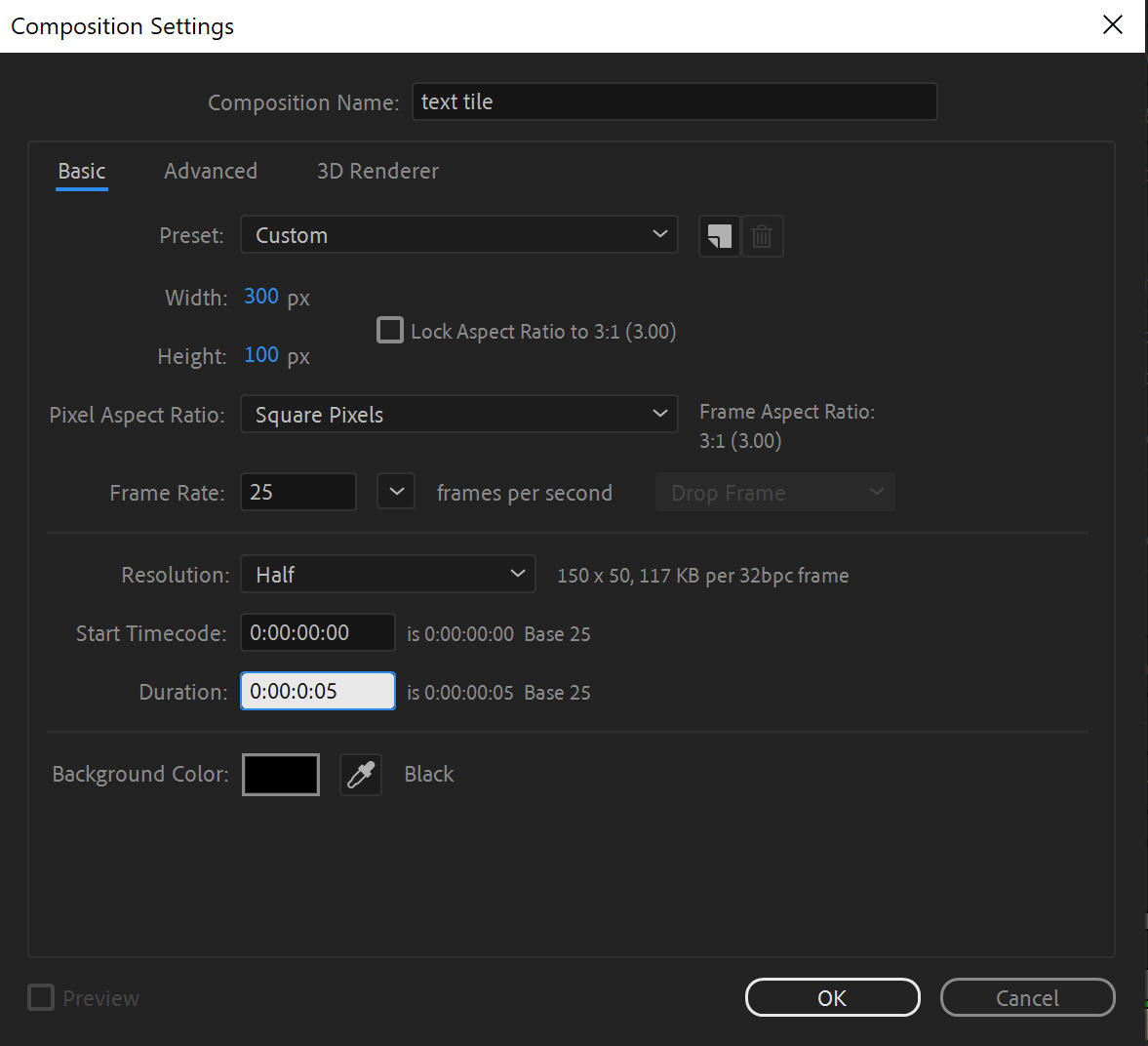Screen dimensions: 1148x1046
Task: Click the Height value 100
Action: pyautogui.click(x=261, y=355)
